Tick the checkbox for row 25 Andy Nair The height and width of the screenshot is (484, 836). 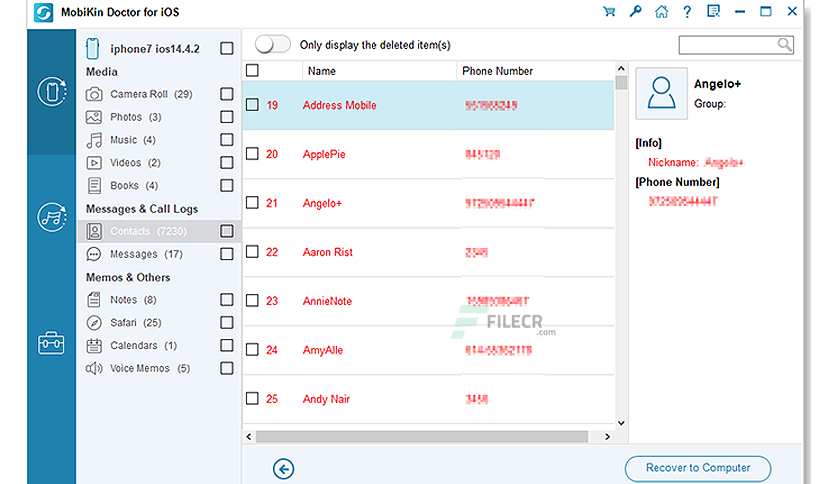click(252, 399)
